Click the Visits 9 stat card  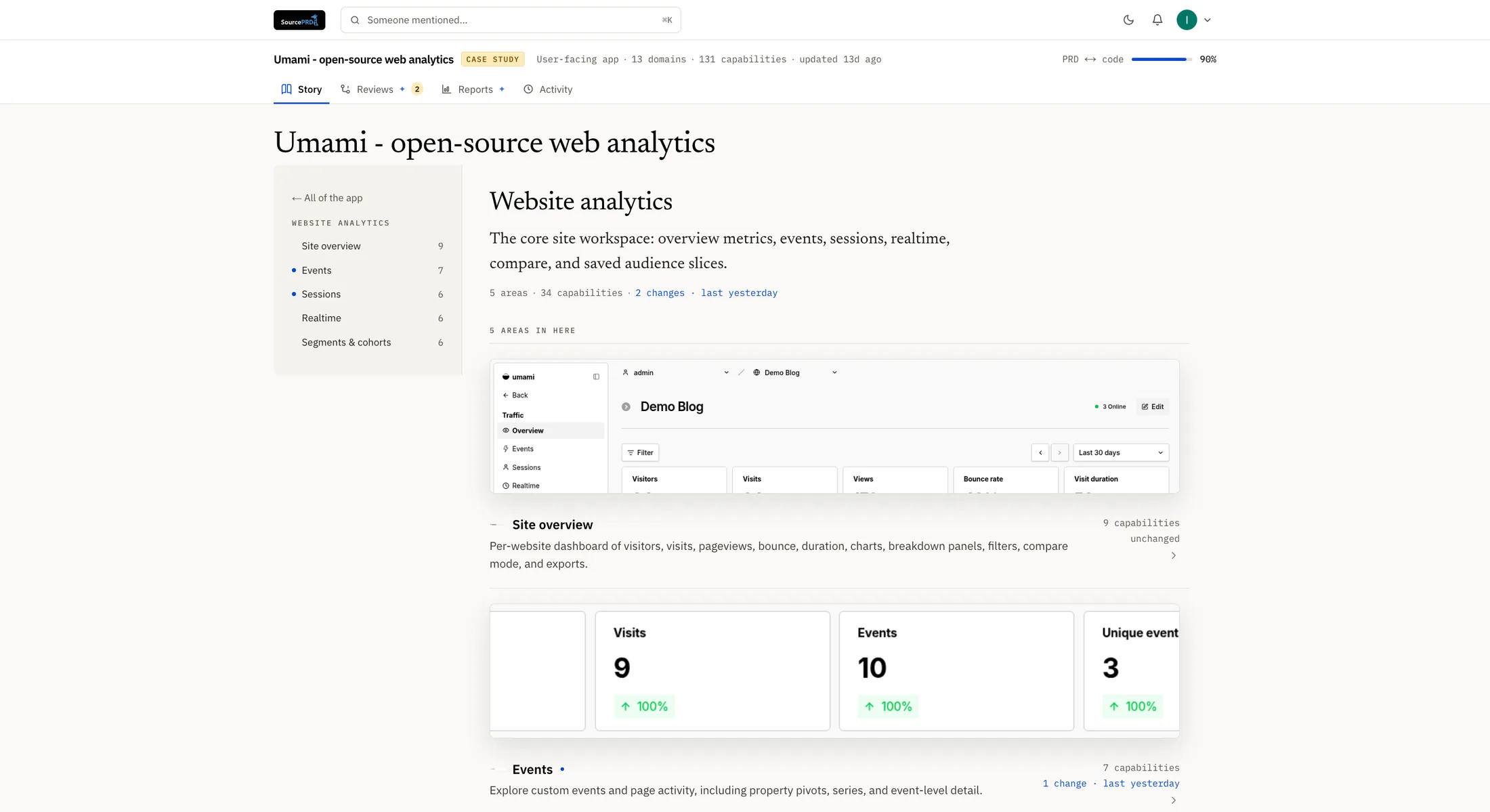point(712,671)
